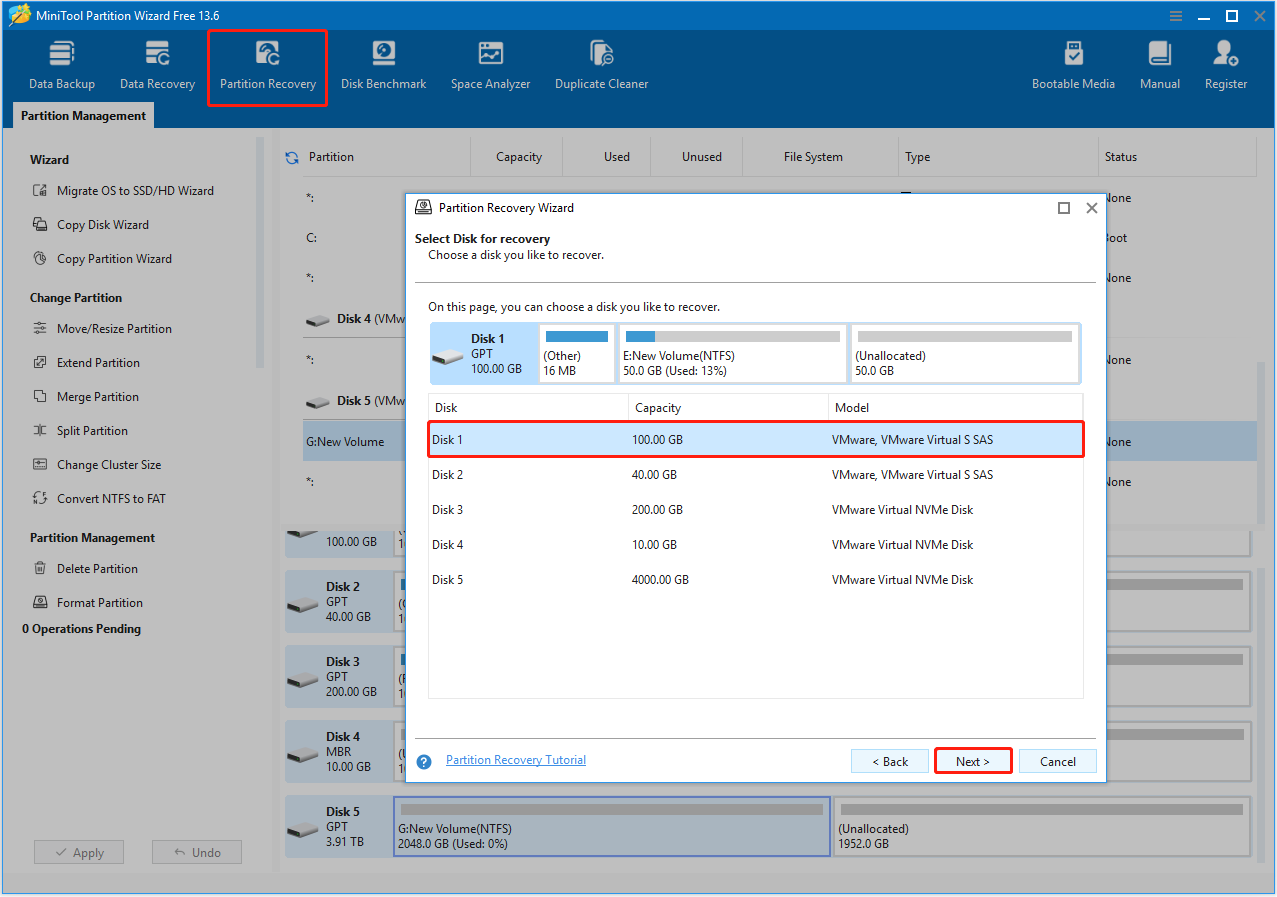Click the help question mark in the wizard
1277x897 pixels.
pos(423,761)
